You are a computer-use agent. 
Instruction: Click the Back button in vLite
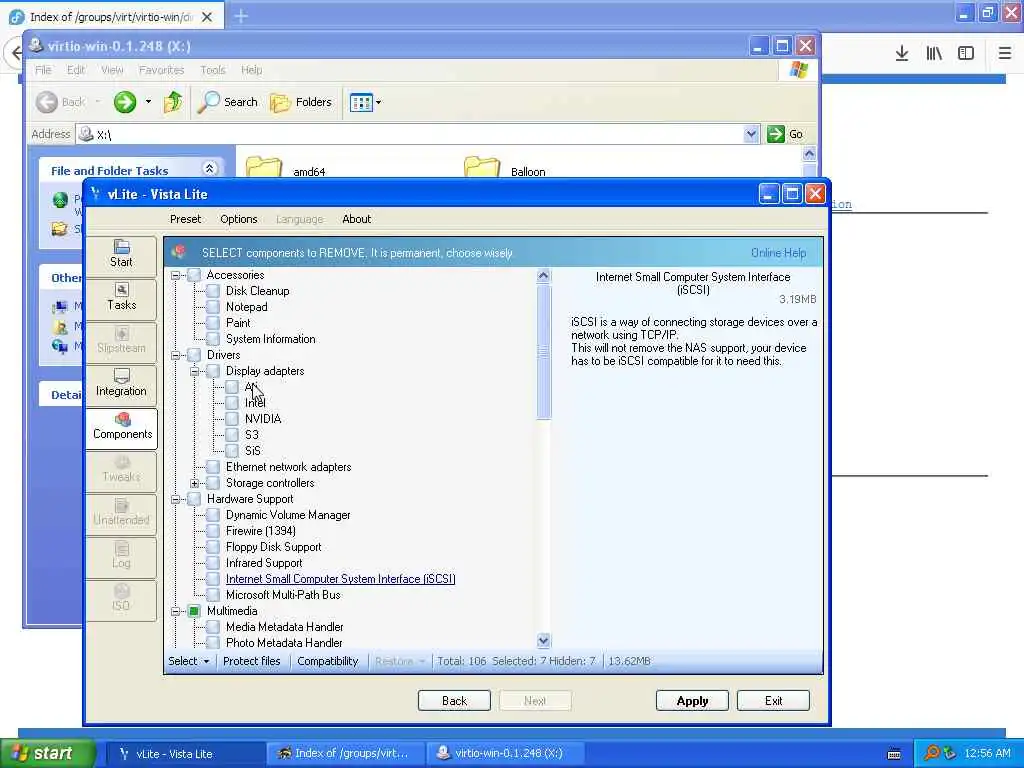[x=454, y=701]
